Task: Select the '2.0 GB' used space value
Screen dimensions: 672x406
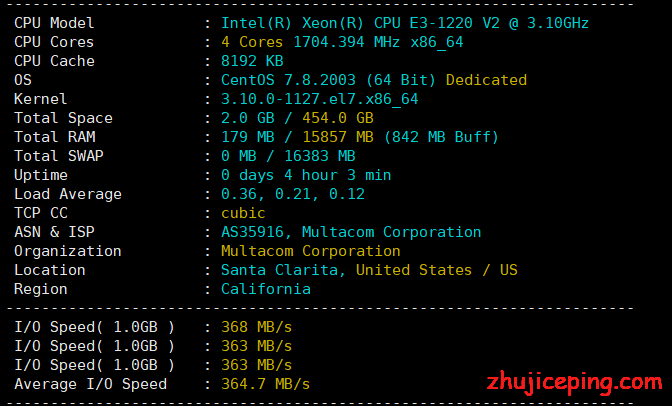Action: coord(248,118)
